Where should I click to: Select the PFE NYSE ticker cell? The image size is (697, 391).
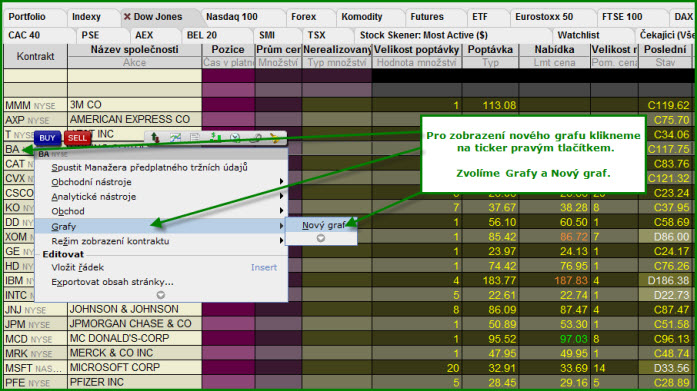[36, 383]
